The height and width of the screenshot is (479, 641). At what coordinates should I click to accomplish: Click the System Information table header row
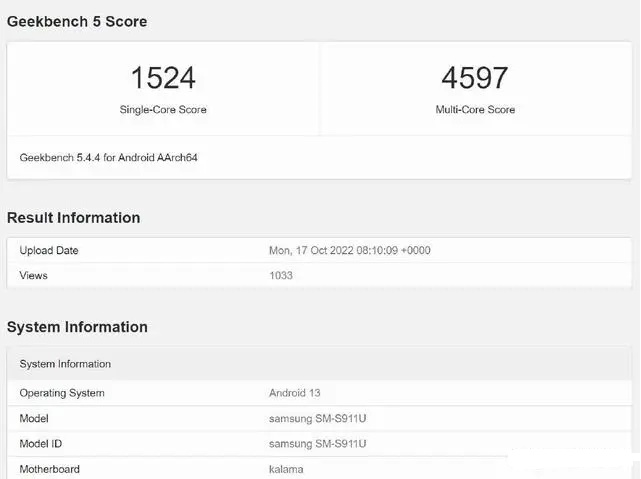319,364
